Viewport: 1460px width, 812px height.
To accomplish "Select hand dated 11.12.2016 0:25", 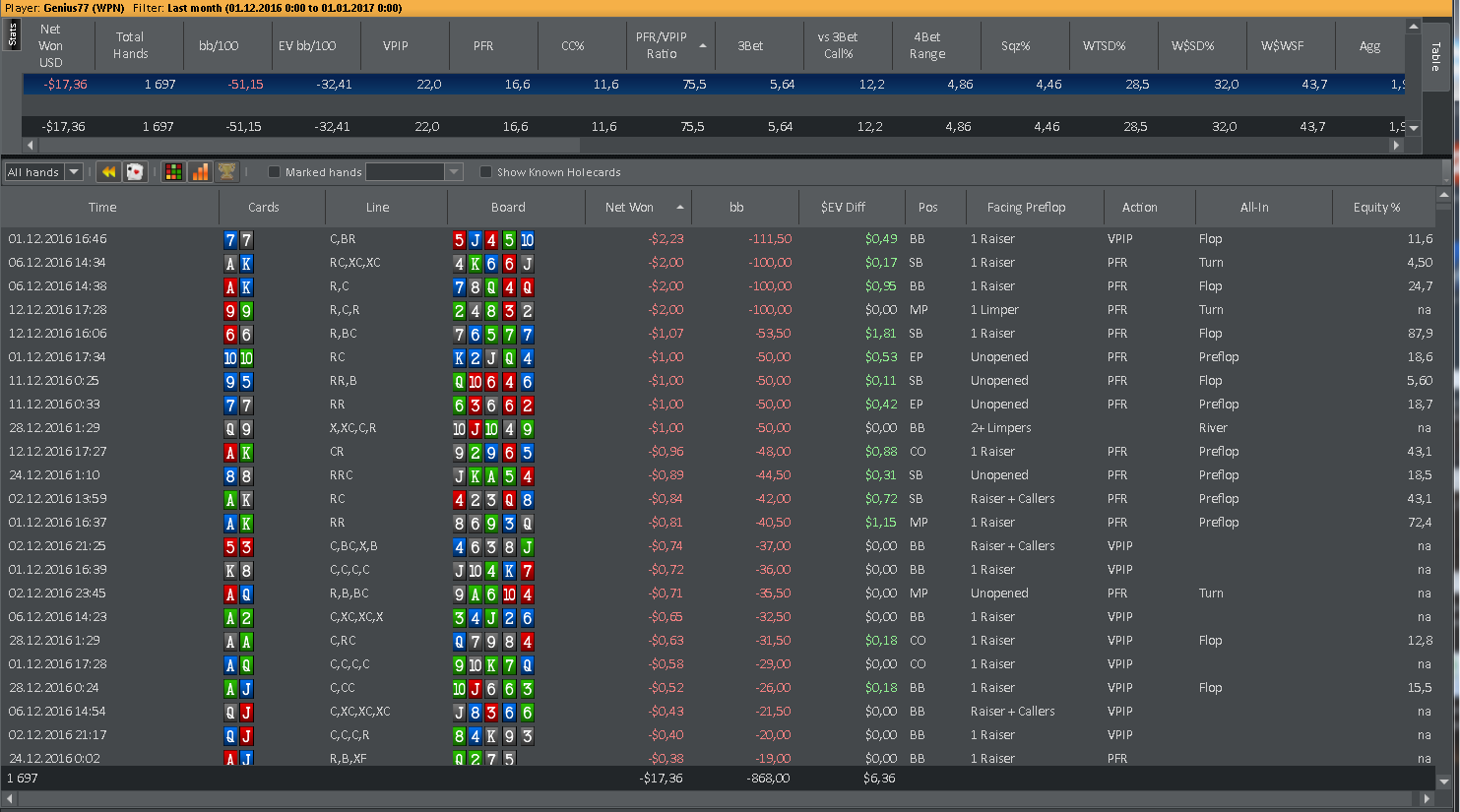I will [x=718, y=381].
